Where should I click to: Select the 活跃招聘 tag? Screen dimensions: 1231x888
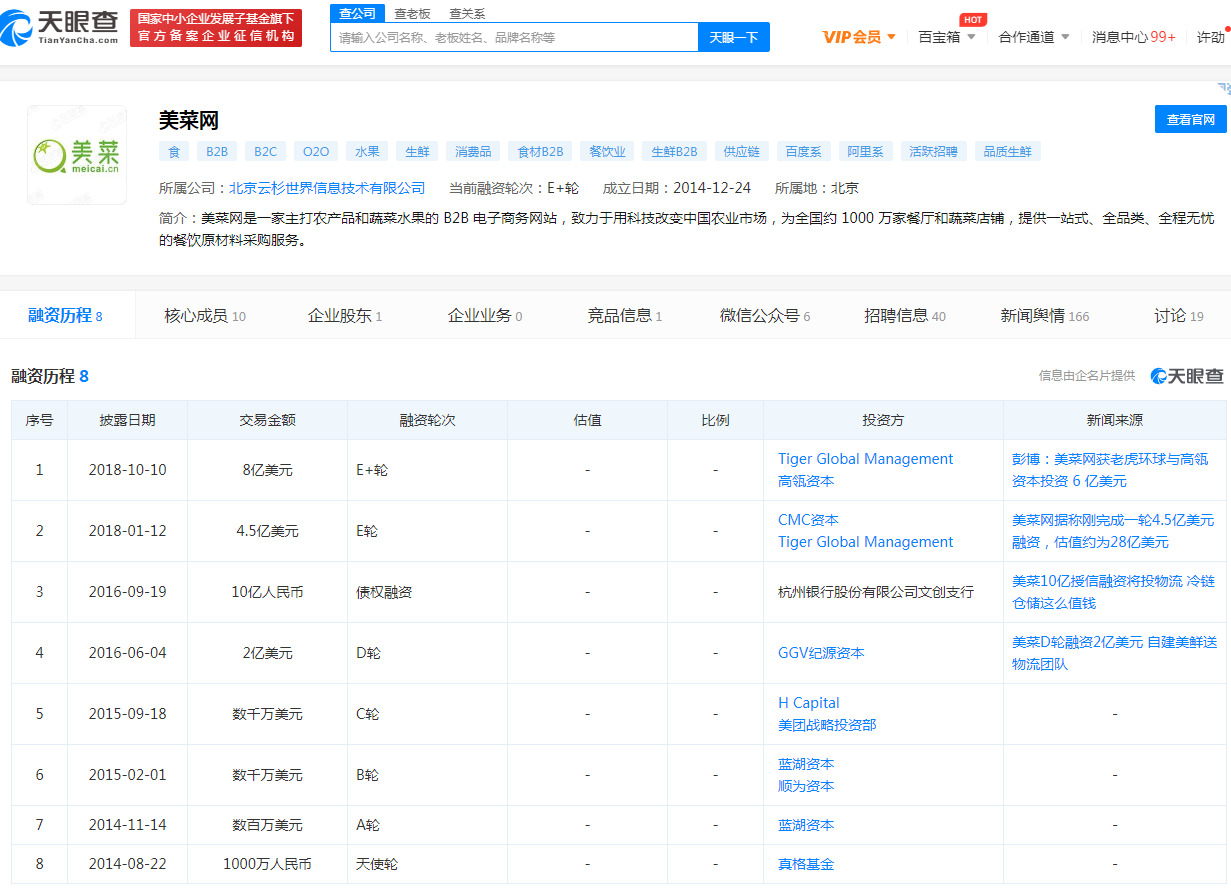[933, 152]
